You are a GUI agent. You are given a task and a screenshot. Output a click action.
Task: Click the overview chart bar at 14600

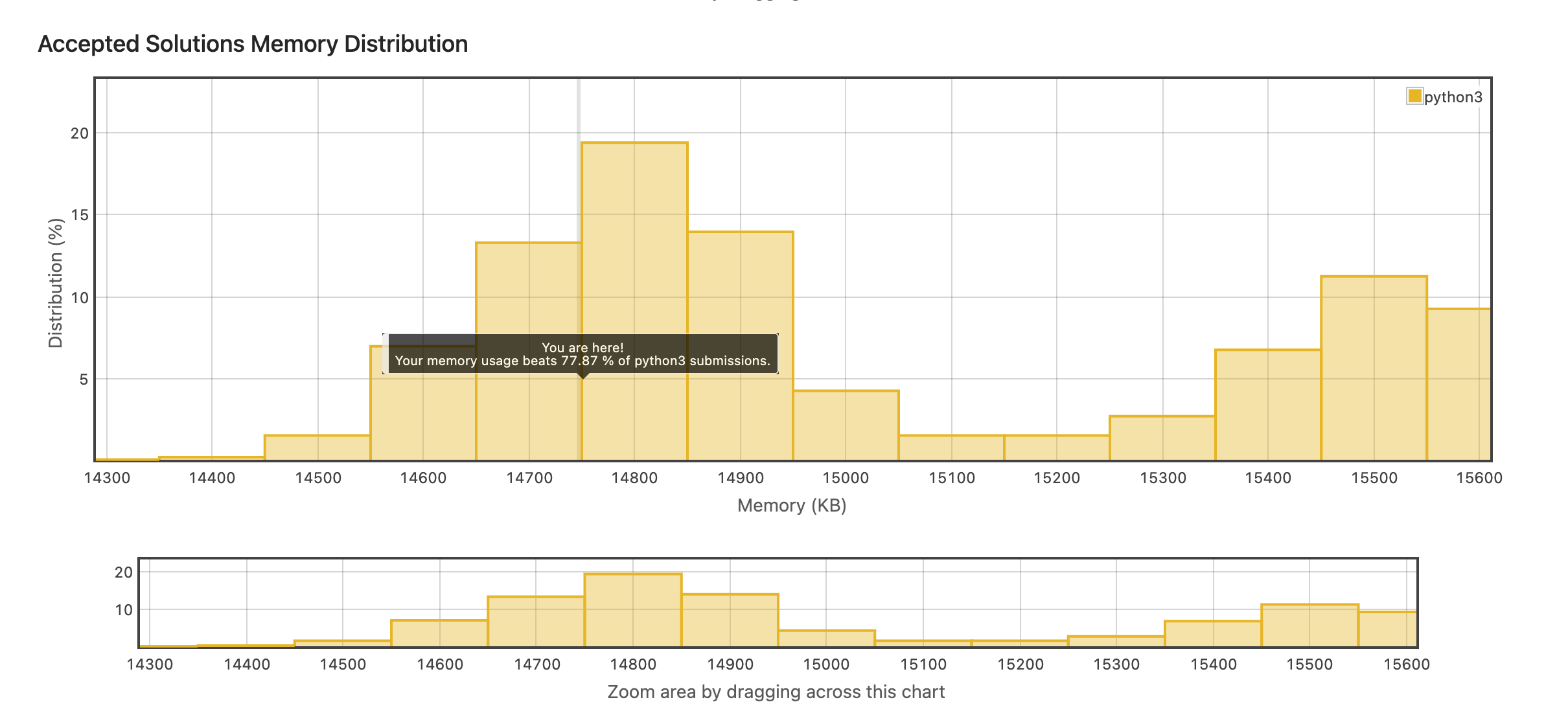point(439,633)
